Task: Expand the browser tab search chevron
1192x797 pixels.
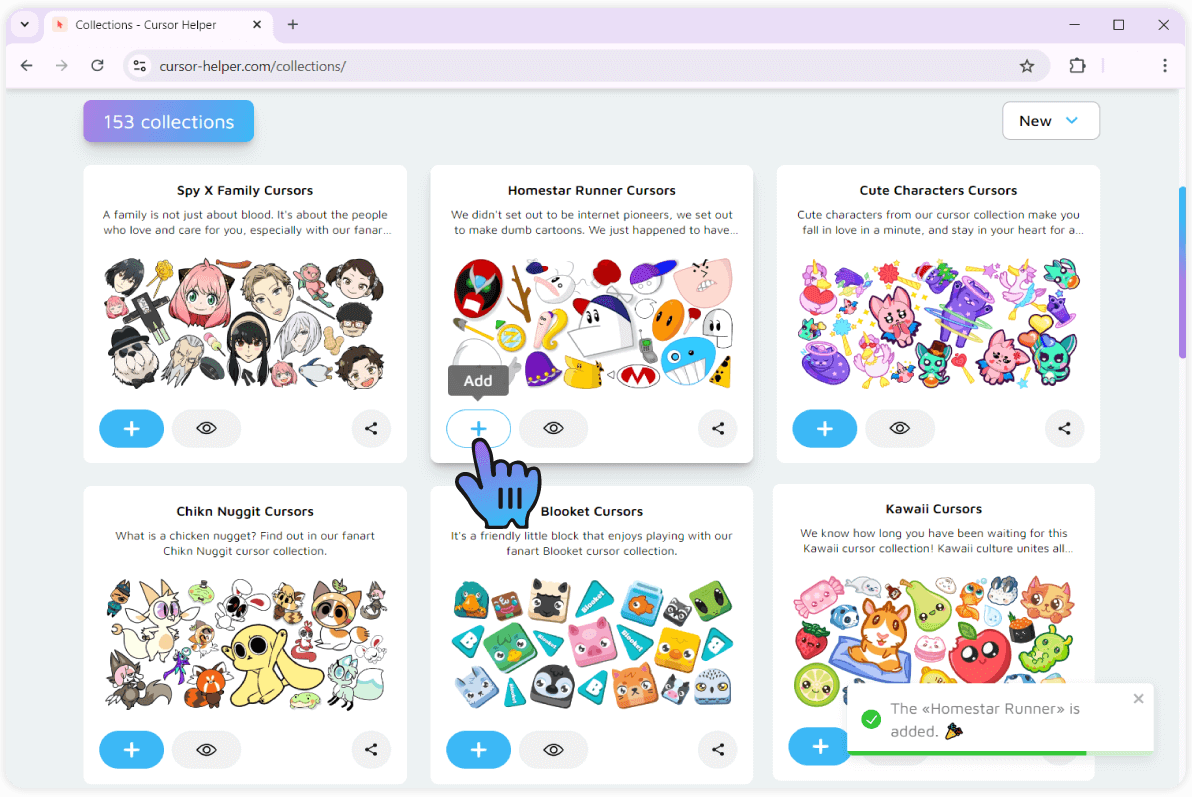Action: (x=24, y=24)
